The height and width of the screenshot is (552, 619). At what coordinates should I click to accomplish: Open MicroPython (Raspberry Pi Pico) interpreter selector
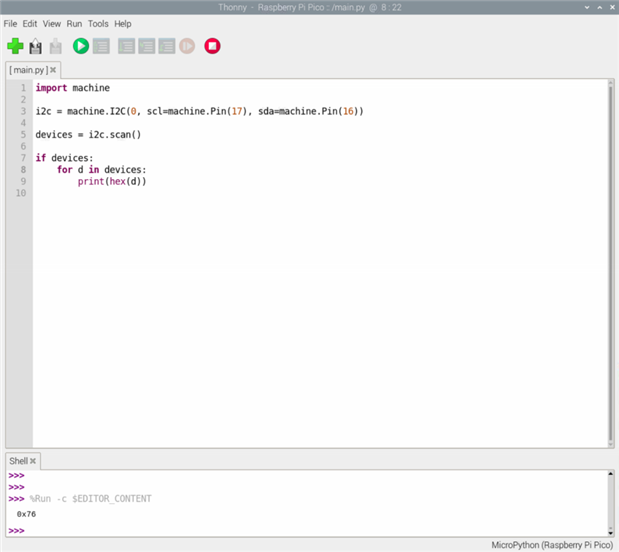tap(552, 545)
